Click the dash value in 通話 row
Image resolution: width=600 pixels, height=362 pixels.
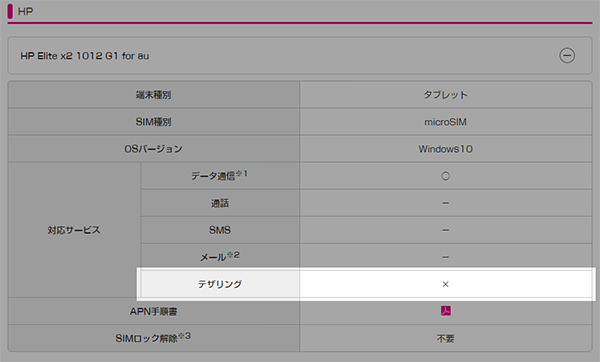pos(446,203)
